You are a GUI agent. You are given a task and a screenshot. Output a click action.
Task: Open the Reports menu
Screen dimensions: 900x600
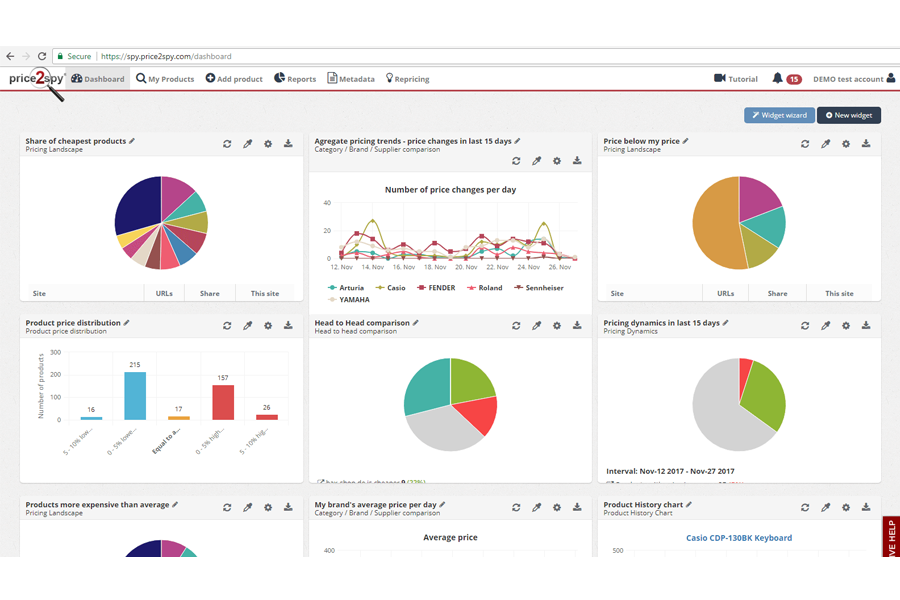pos(295,79)
